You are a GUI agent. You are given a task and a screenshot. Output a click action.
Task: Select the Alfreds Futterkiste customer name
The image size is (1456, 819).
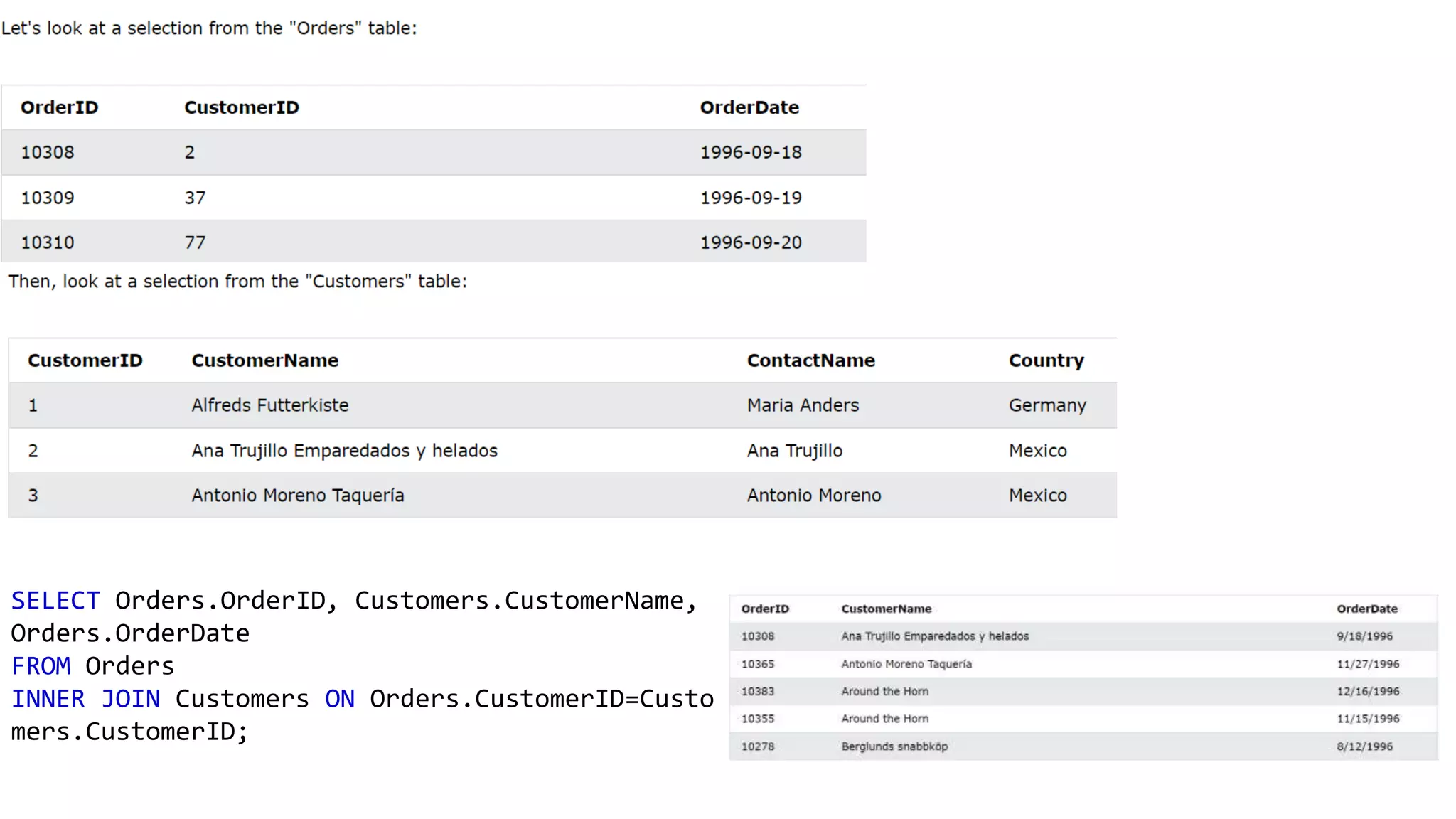point(269,405)
